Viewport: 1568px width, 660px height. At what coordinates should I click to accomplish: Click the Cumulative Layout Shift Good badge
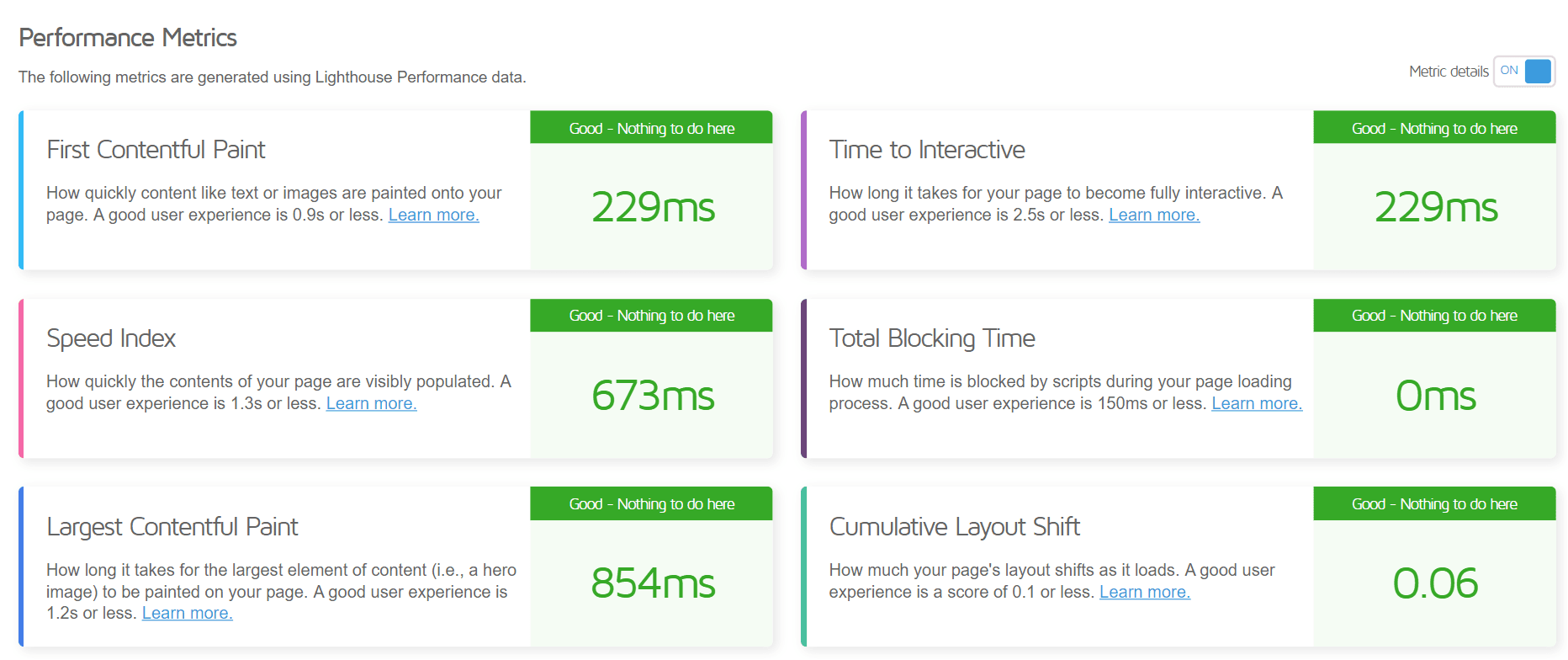[x=1434, y=504]
